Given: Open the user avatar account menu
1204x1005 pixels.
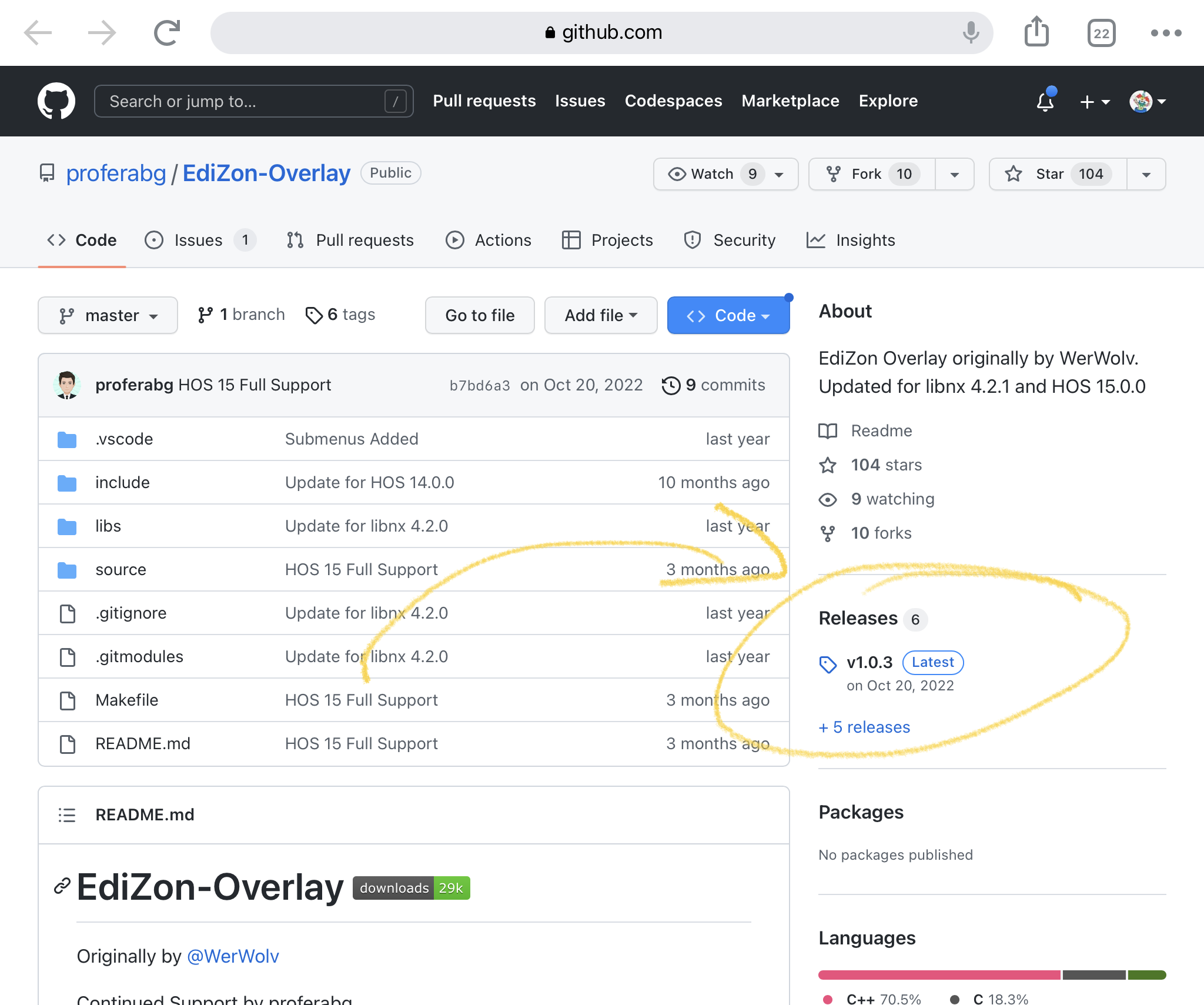Looking at the screenshot, I should (1148, 102).
